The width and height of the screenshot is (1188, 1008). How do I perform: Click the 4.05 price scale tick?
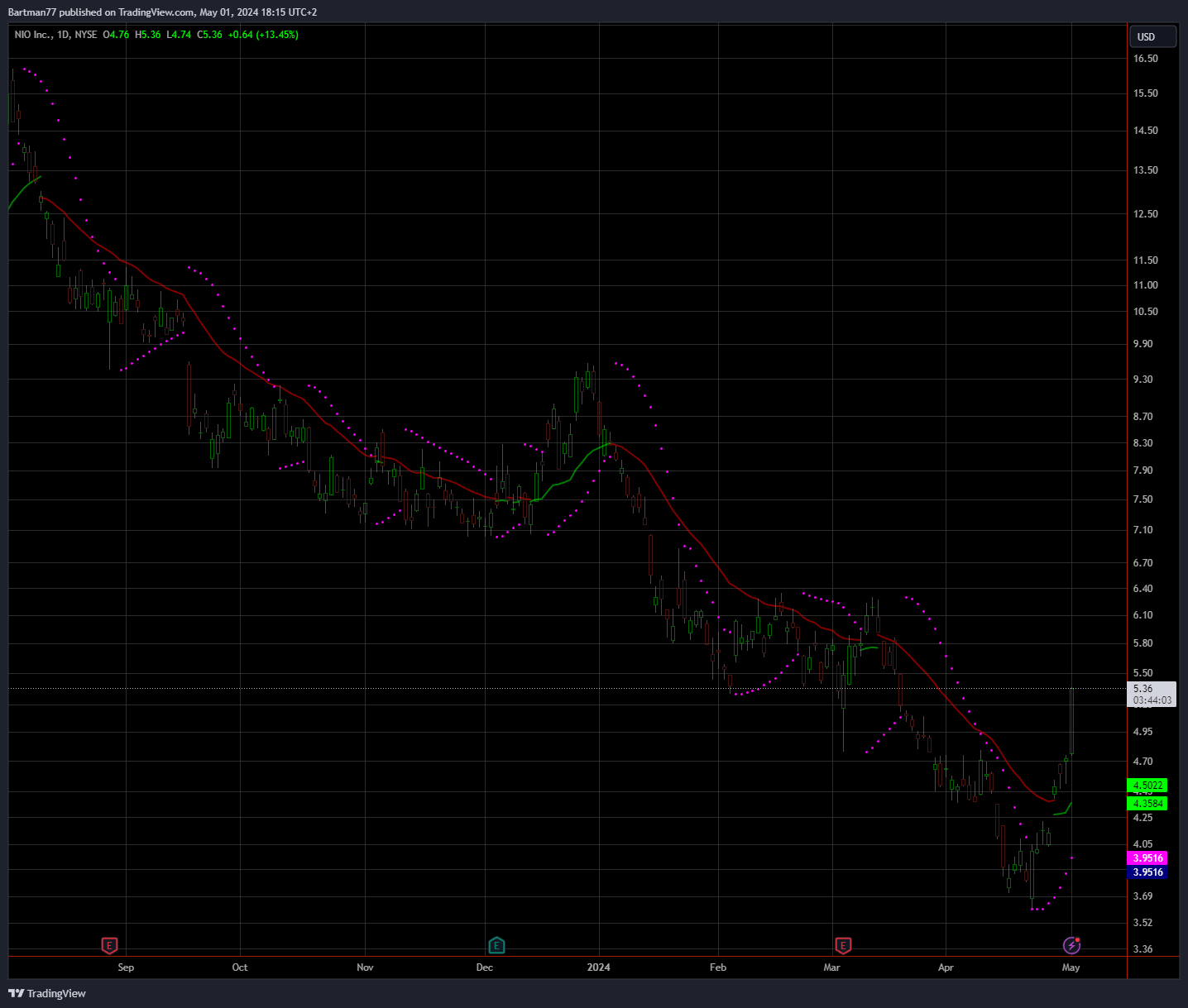(1143, 844)
